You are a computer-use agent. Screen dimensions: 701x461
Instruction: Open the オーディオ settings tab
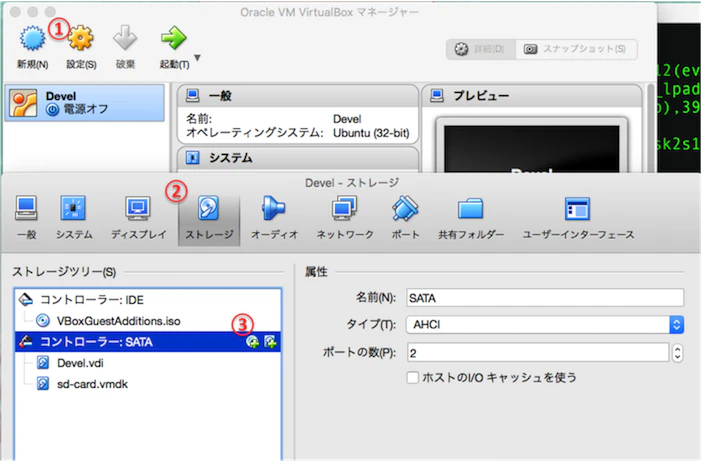[x=274, y=218]
